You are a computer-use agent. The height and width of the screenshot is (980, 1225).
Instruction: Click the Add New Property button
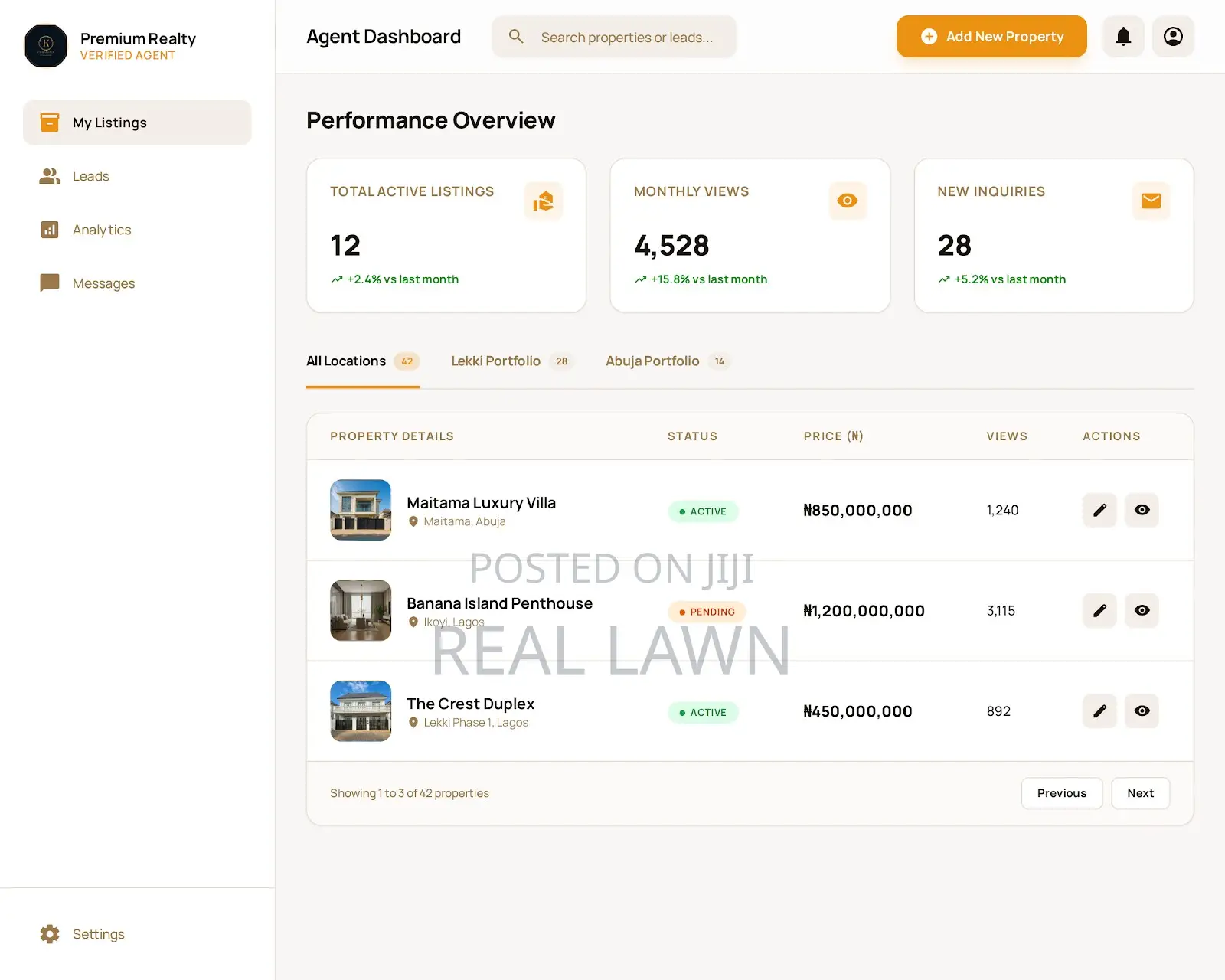(x=991, y=37)
